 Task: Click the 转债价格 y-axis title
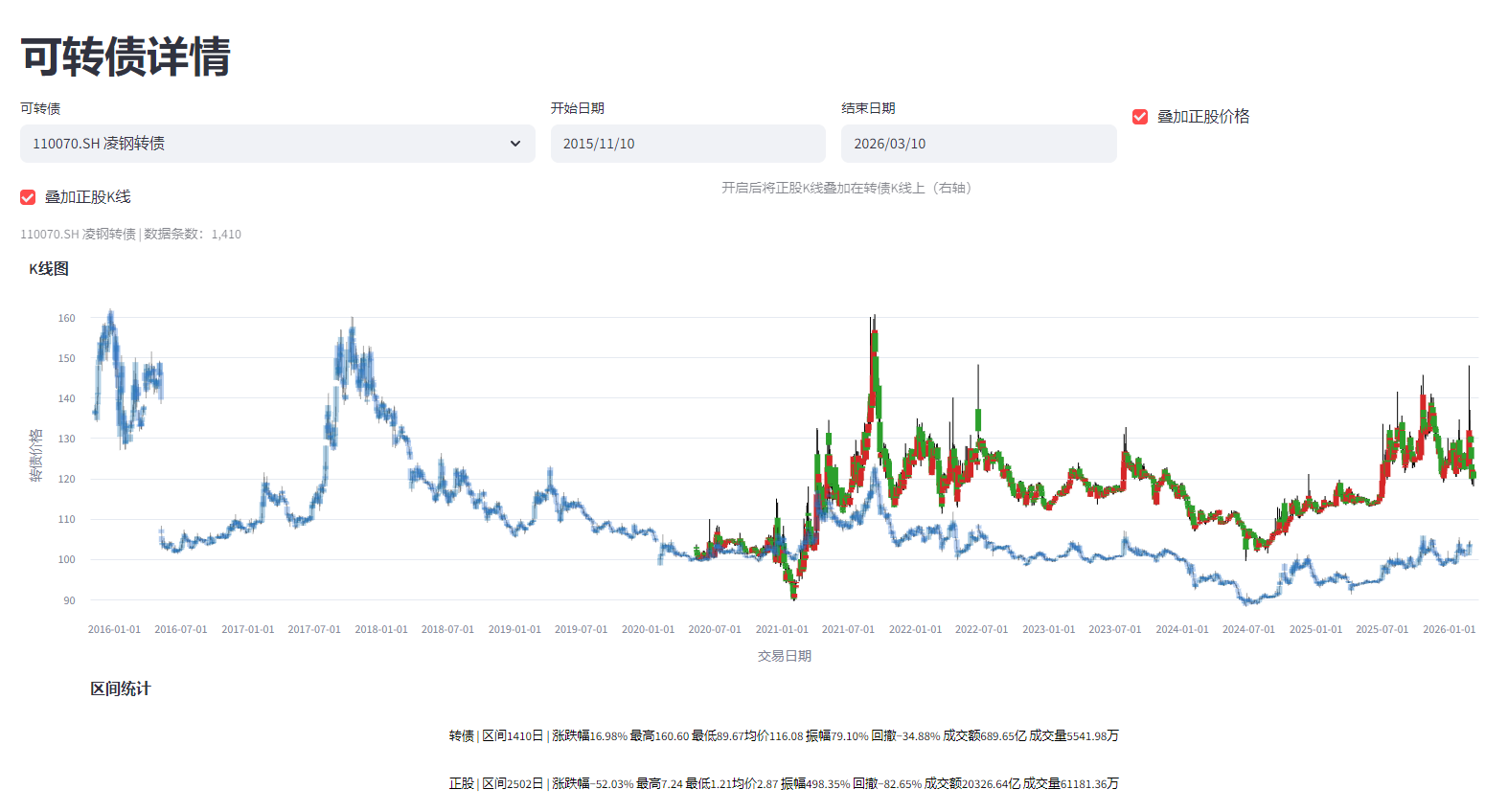[x=36, y=455]
